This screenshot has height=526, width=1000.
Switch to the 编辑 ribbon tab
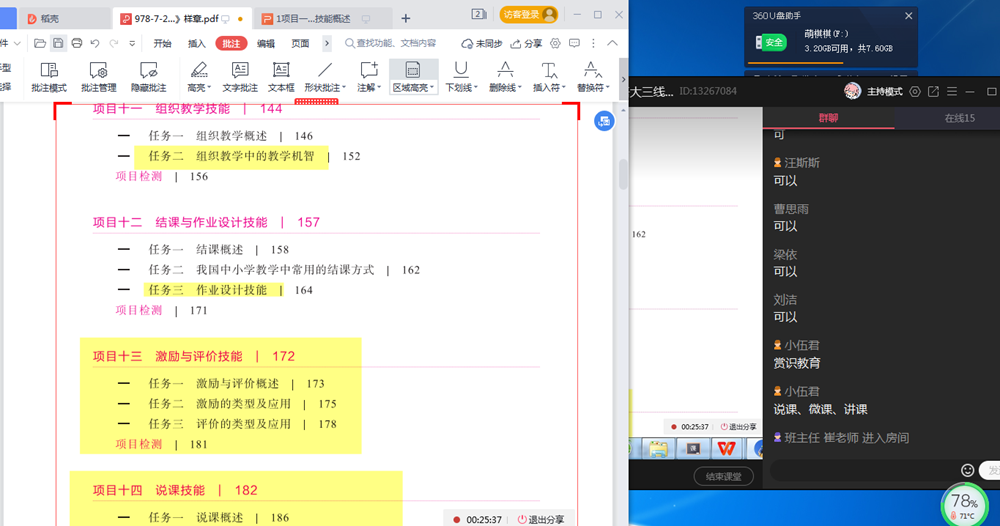(266, 44)
